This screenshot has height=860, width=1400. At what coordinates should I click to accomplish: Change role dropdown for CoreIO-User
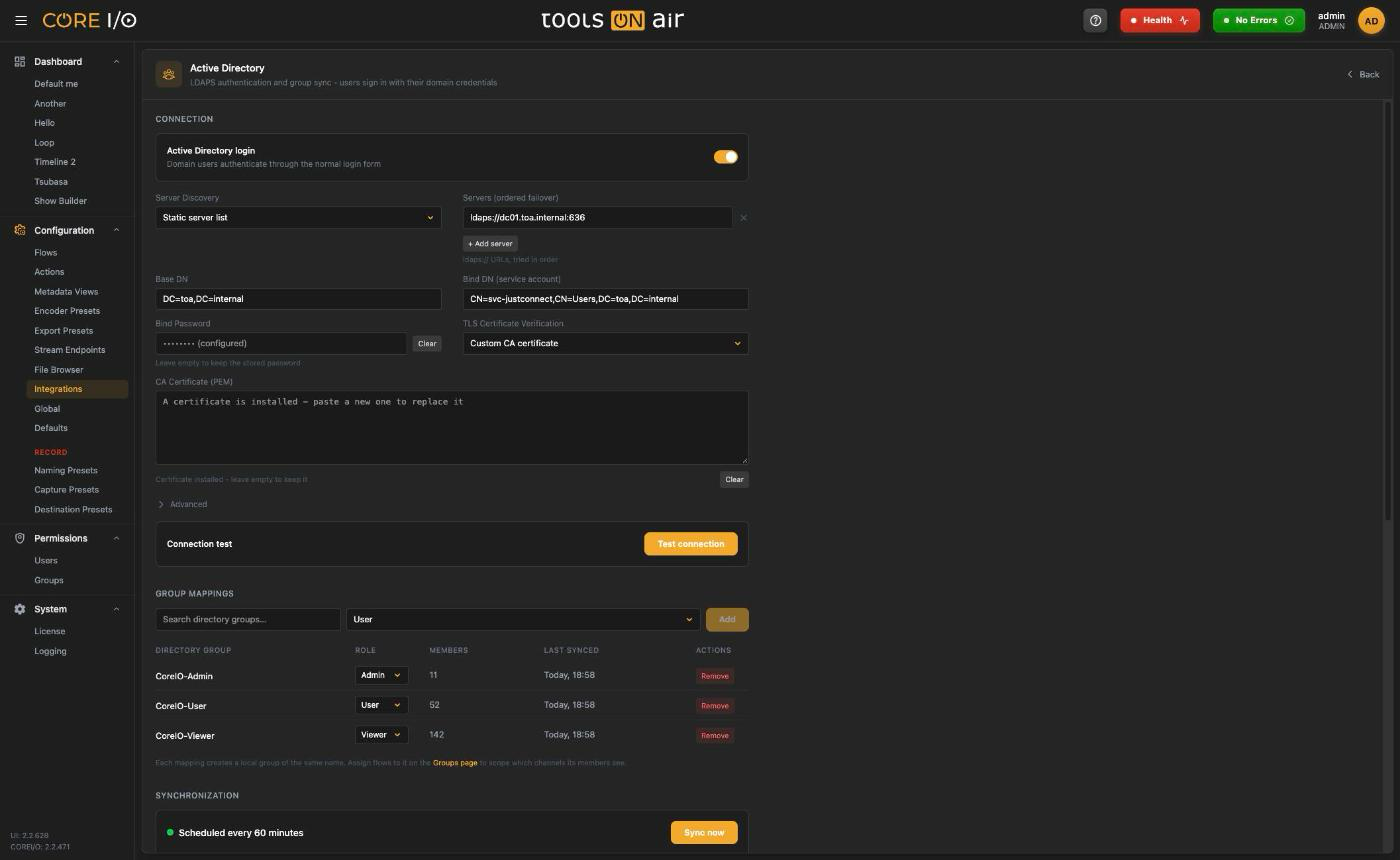(x=381, y=705)
